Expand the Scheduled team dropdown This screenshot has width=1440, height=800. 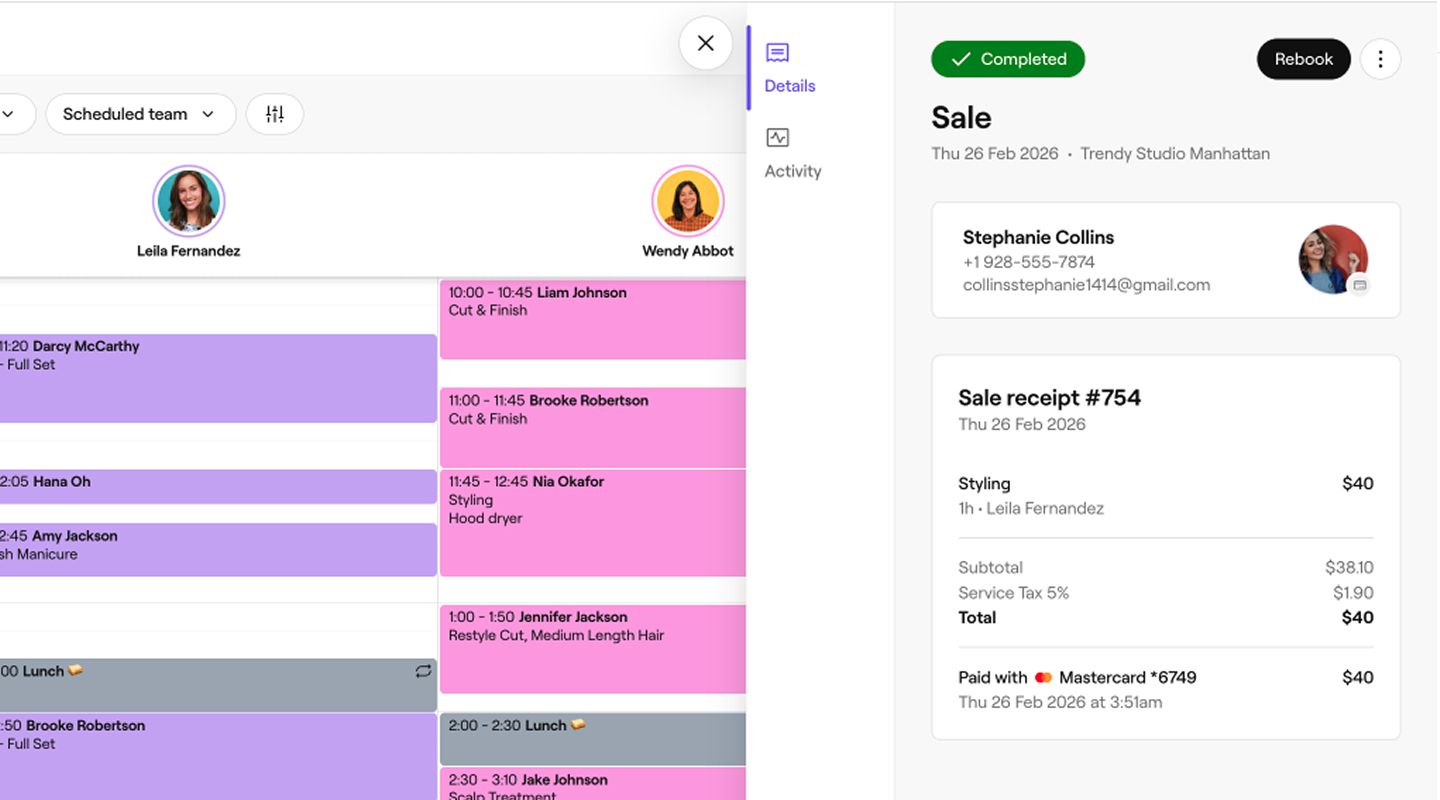click(140, 114)
